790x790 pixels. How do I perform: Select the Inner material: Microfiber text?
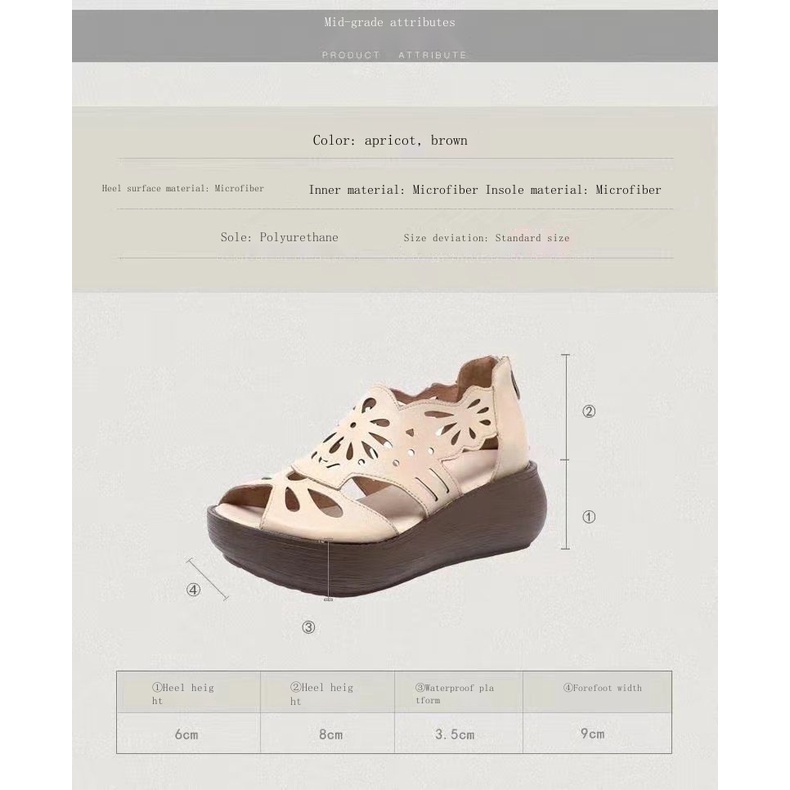coord(395,189)
